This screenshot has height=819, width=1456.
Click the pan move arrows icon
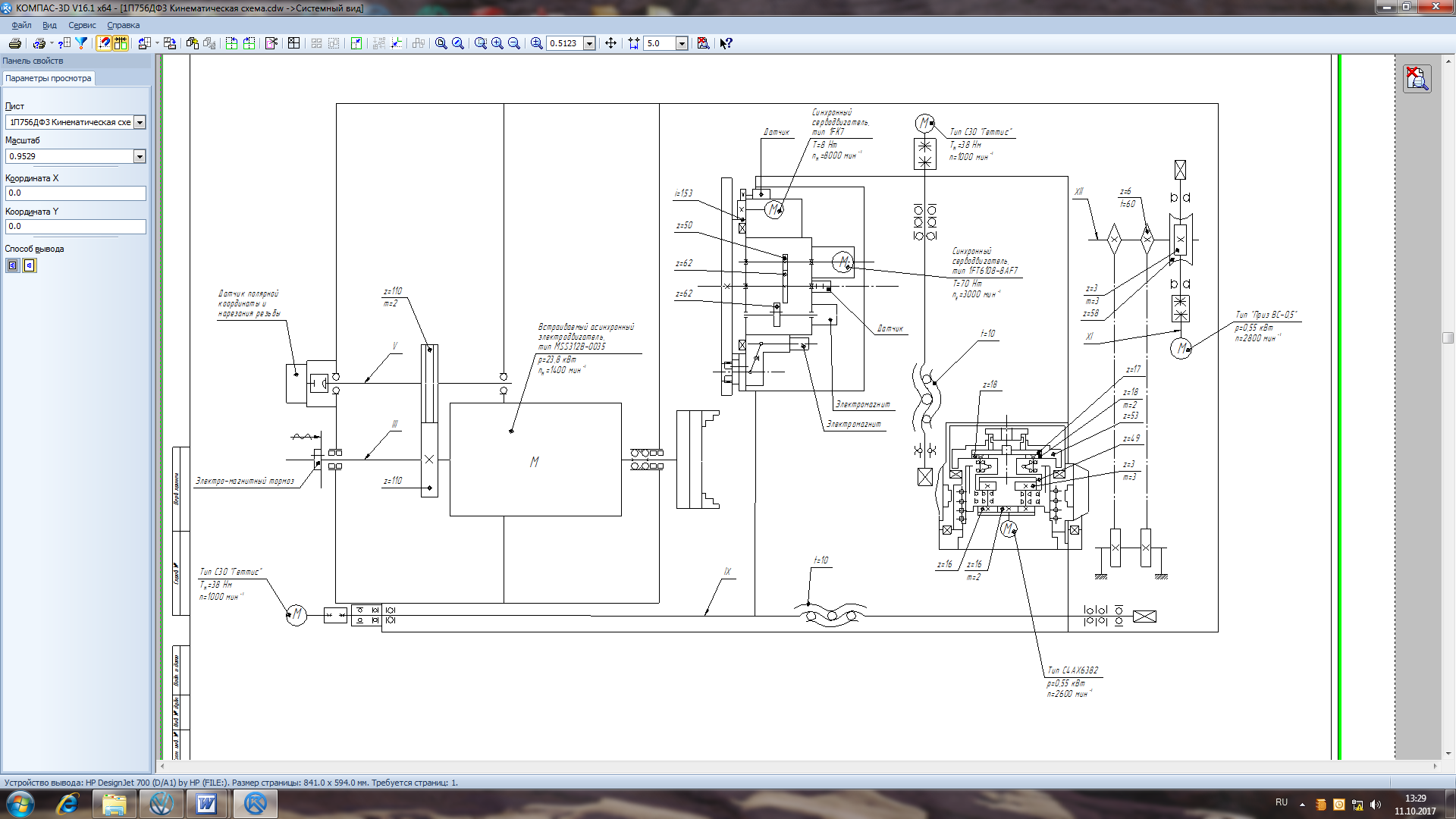pyautogui.click(x=610, y=43)
